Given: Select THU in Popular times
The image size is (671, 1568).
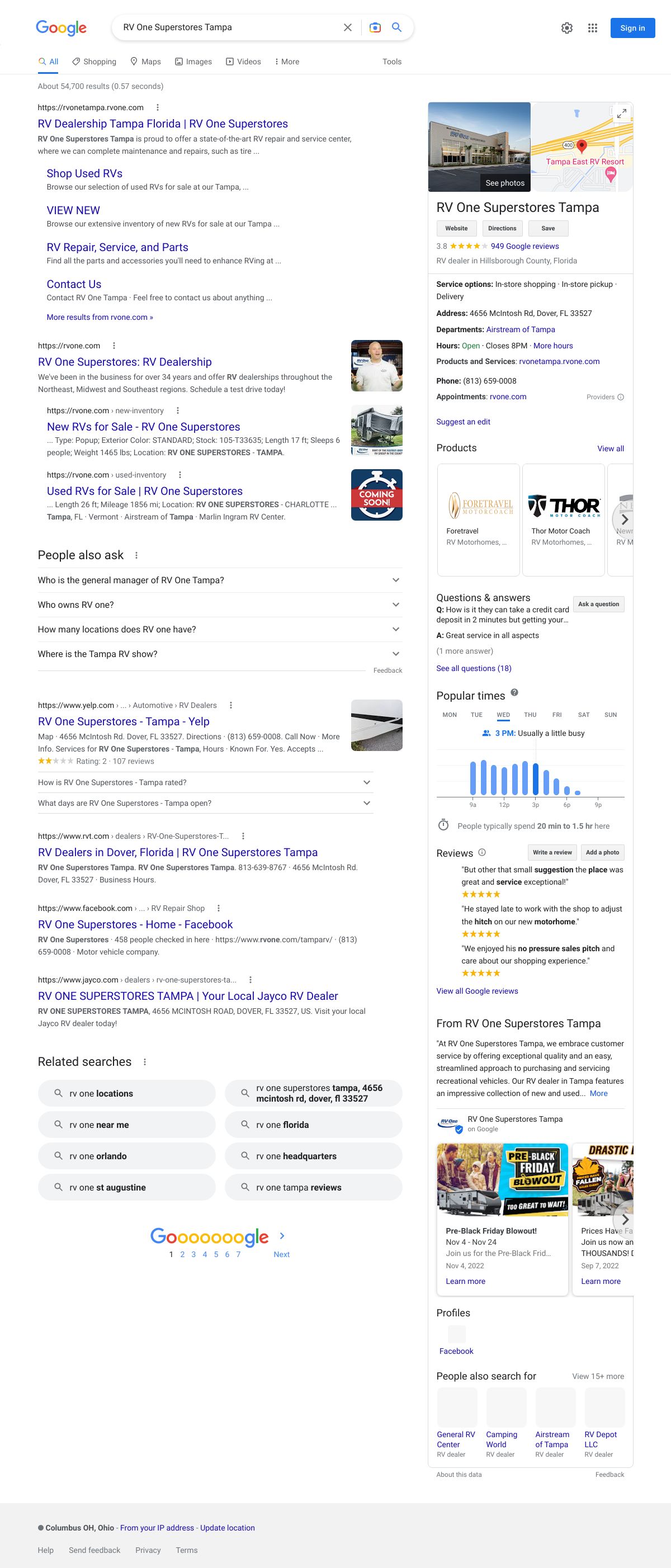Looking at the screenshot, I should tap(530, 715).
